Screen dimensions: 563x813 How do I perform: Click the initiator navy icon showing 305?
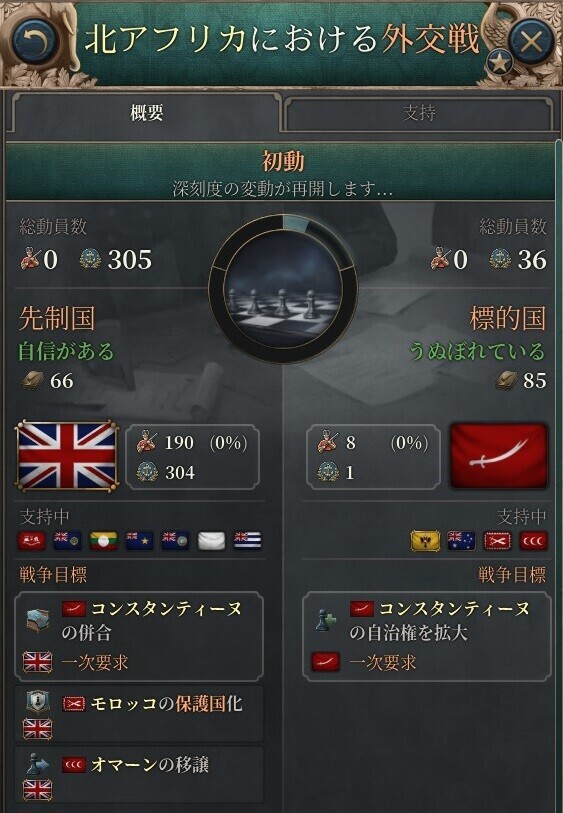91,259
